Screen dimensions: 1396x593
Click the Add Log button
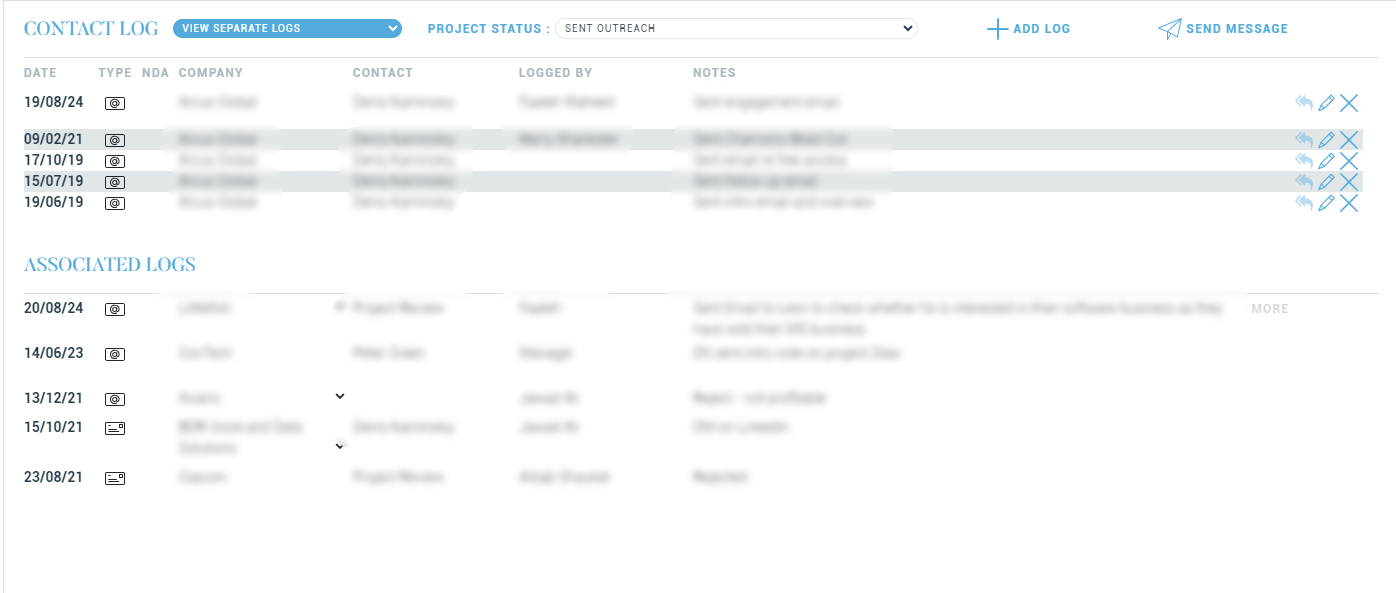click(1028, 29)
